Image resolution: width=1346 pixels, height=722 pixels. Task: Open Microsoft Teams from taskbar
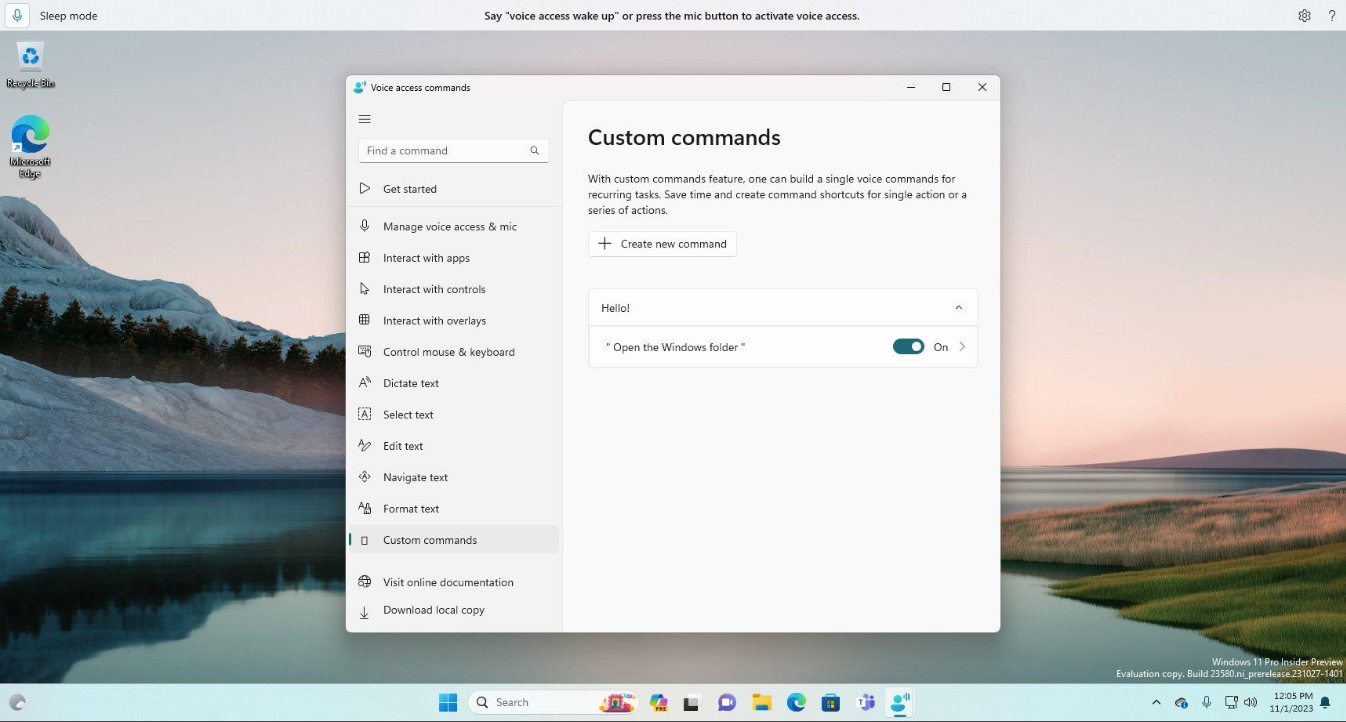point(865,703)
